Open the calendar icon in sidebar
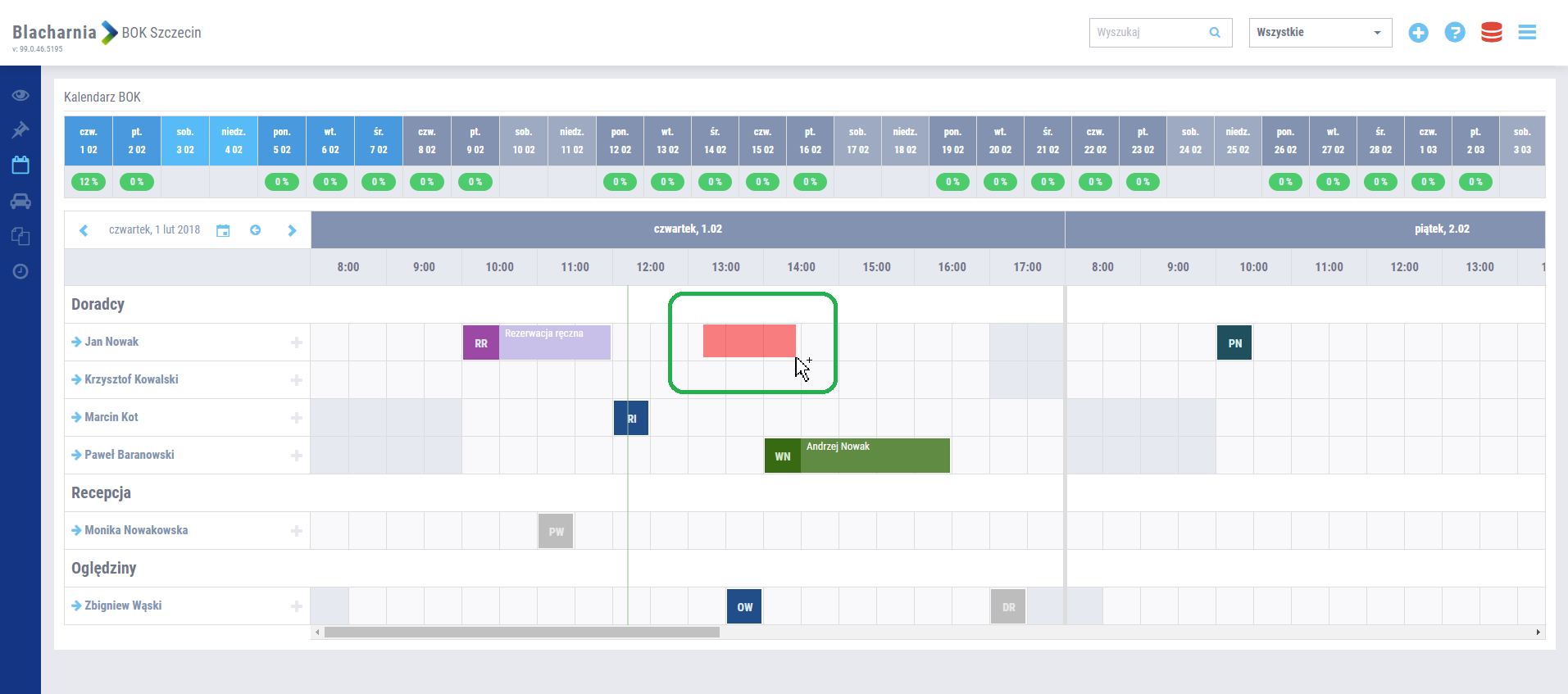This screenshot has width=1568, height=694. pos(20,166)
